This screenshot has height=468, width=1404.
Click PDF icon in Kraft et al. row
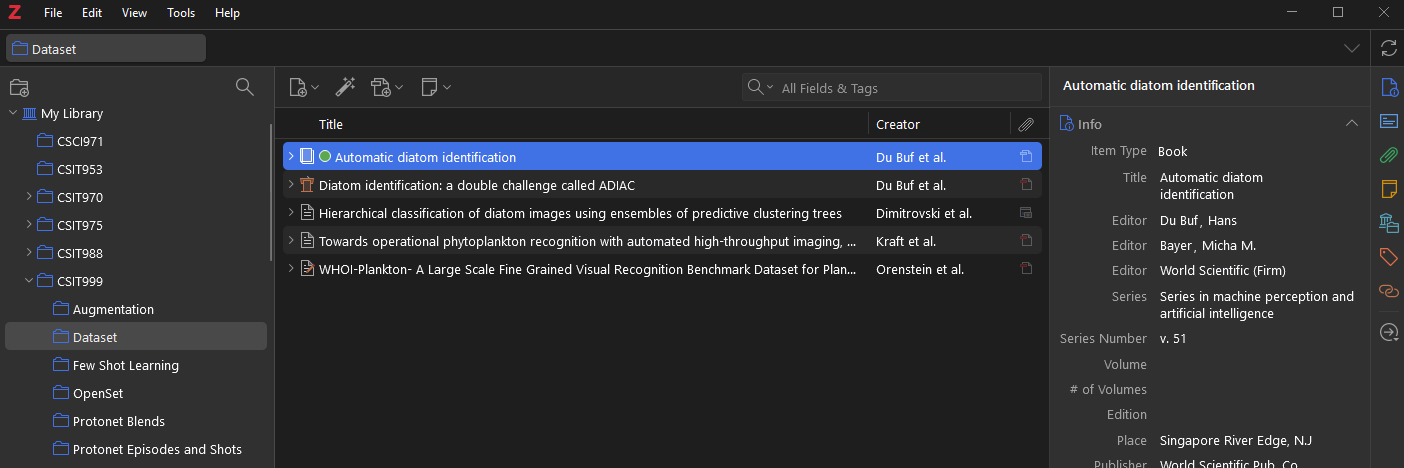[x=1026, y=241]
